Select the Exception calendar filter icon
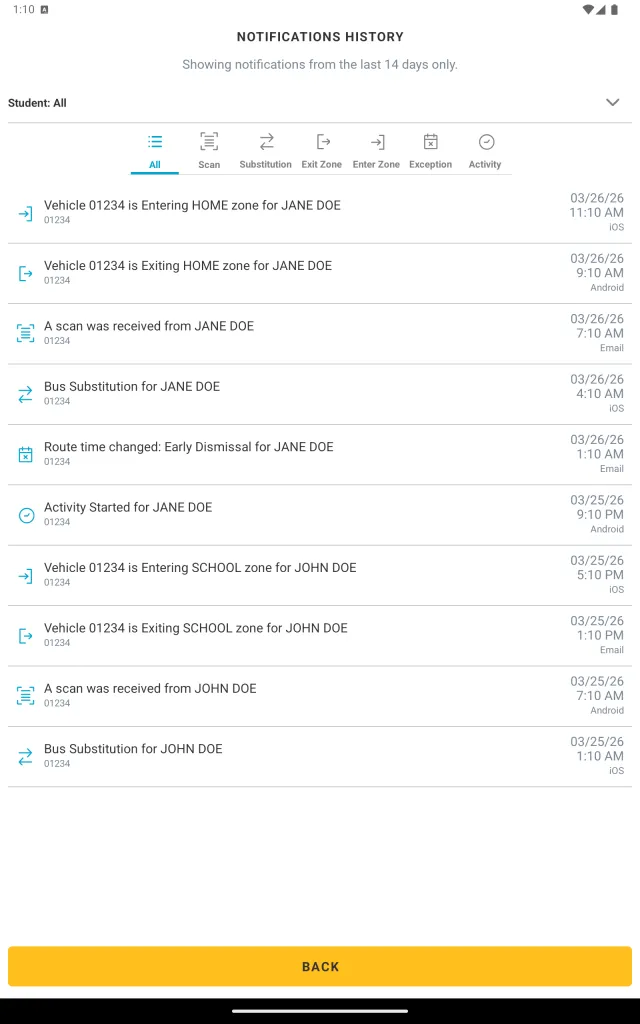Screen dimensions: 640x1024 click(x=430, y=142)
